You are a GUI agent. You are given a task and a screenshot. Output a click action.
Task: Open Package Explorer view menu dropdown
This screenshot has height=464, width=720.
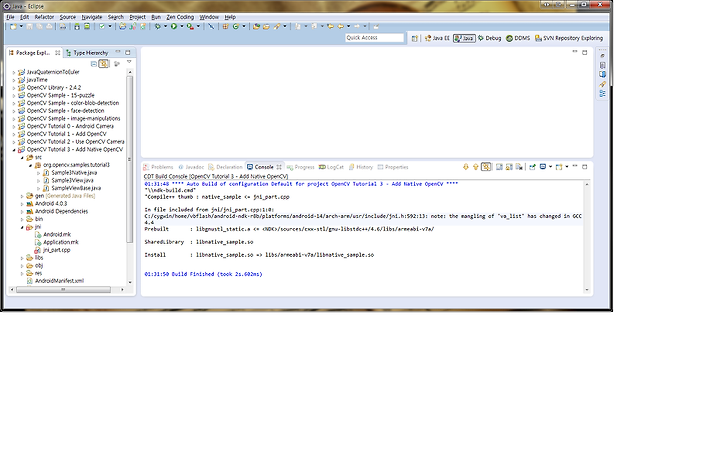129,62
